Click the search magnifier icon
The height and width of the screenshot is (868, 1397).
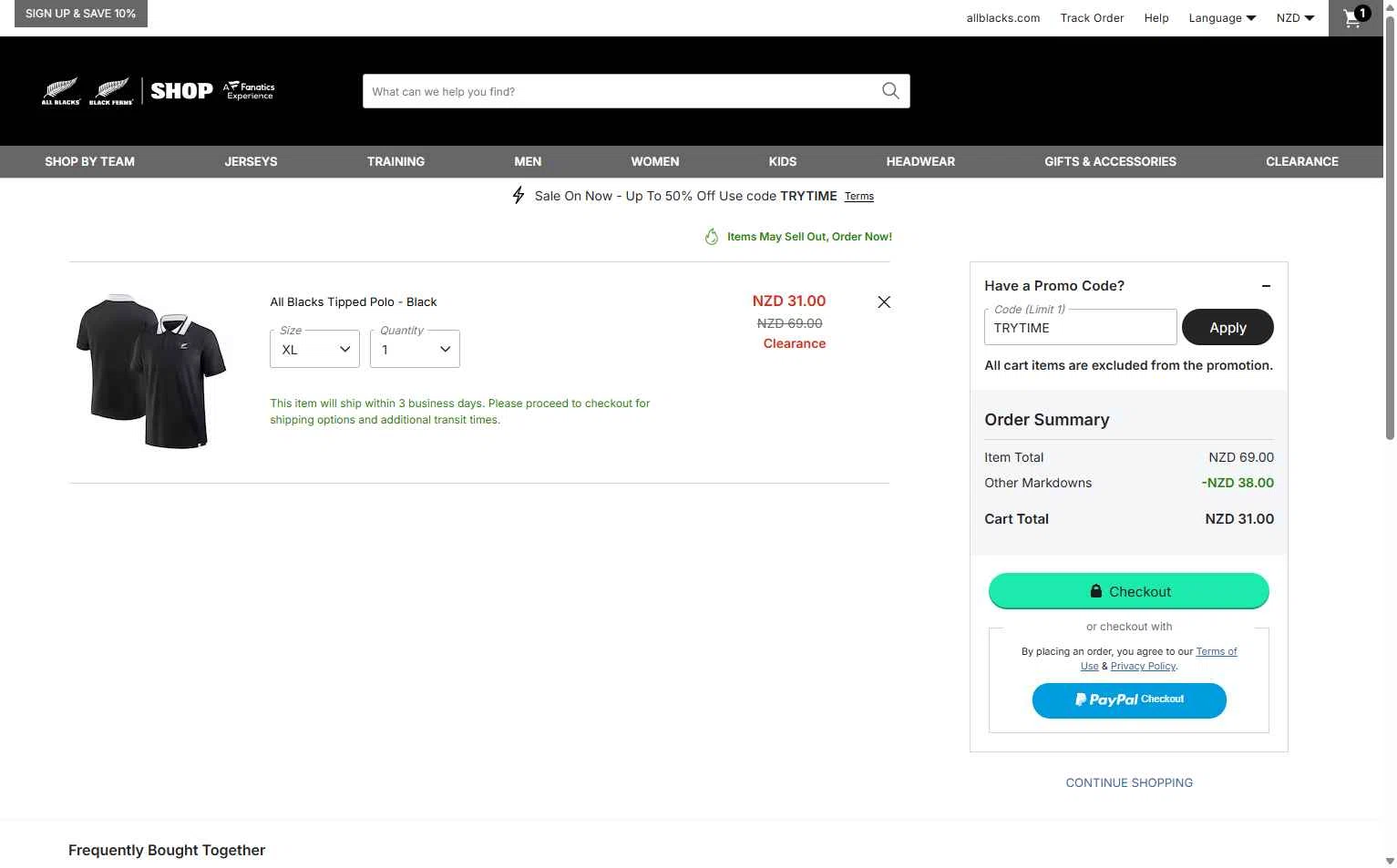(890, 91)
